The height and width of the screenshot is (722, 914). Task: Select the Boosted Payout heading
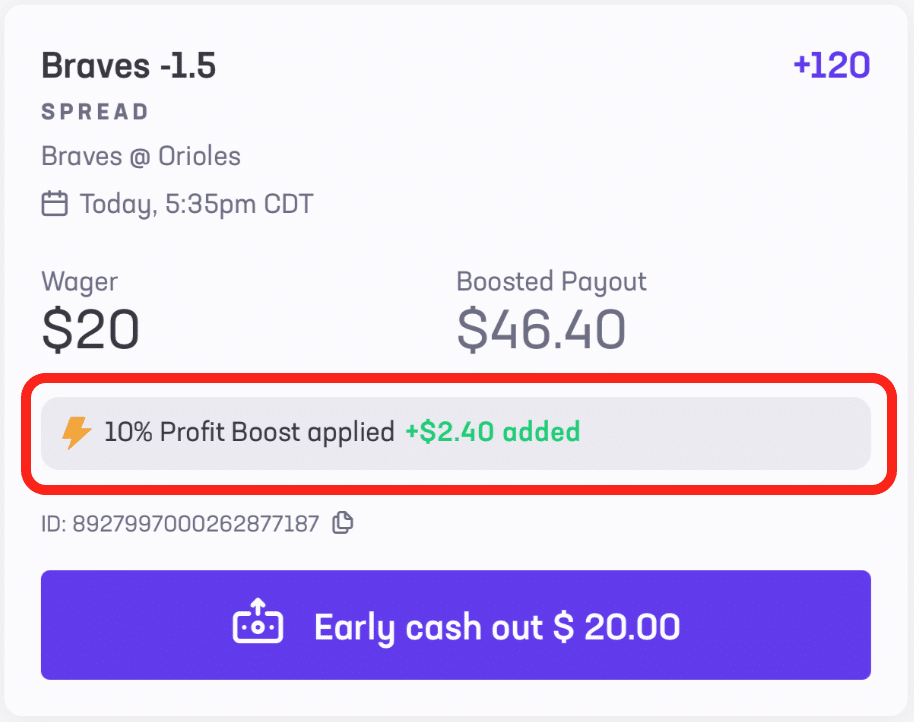(x=551, y=281)
